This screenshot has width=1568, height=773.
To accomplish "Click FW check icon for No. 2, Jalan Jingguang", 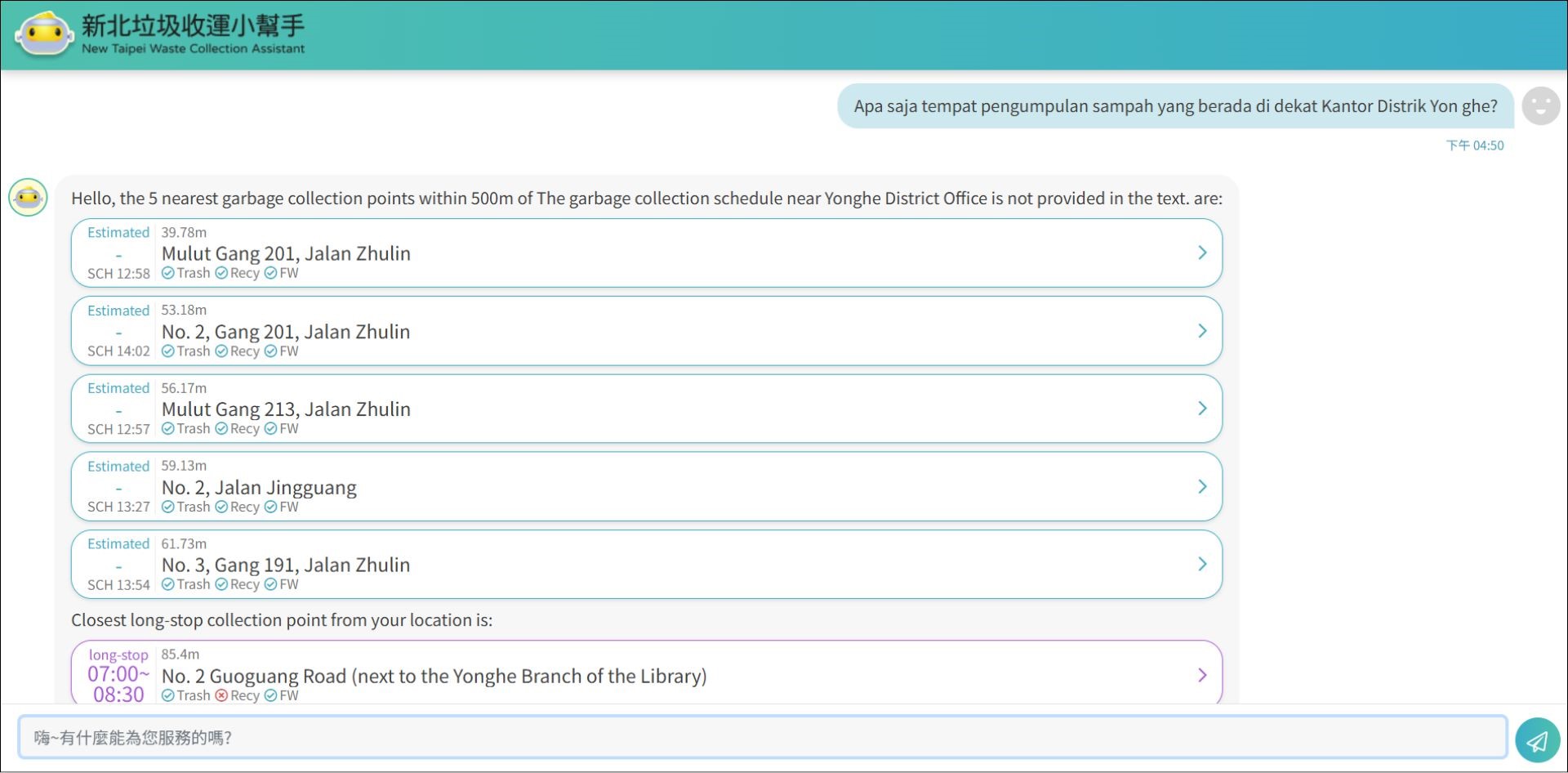I will coord(270,507).
